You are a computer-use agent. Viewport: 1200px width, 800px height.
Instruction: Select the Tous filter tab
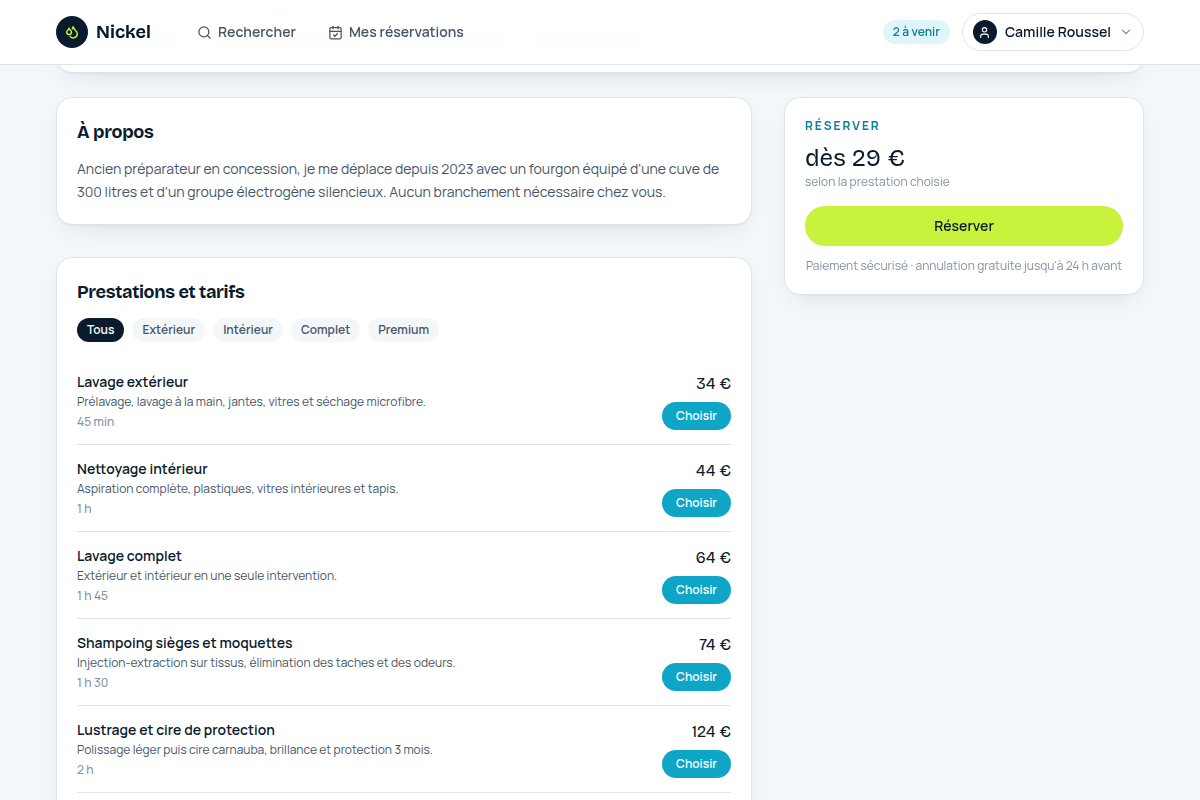[100, 330]
